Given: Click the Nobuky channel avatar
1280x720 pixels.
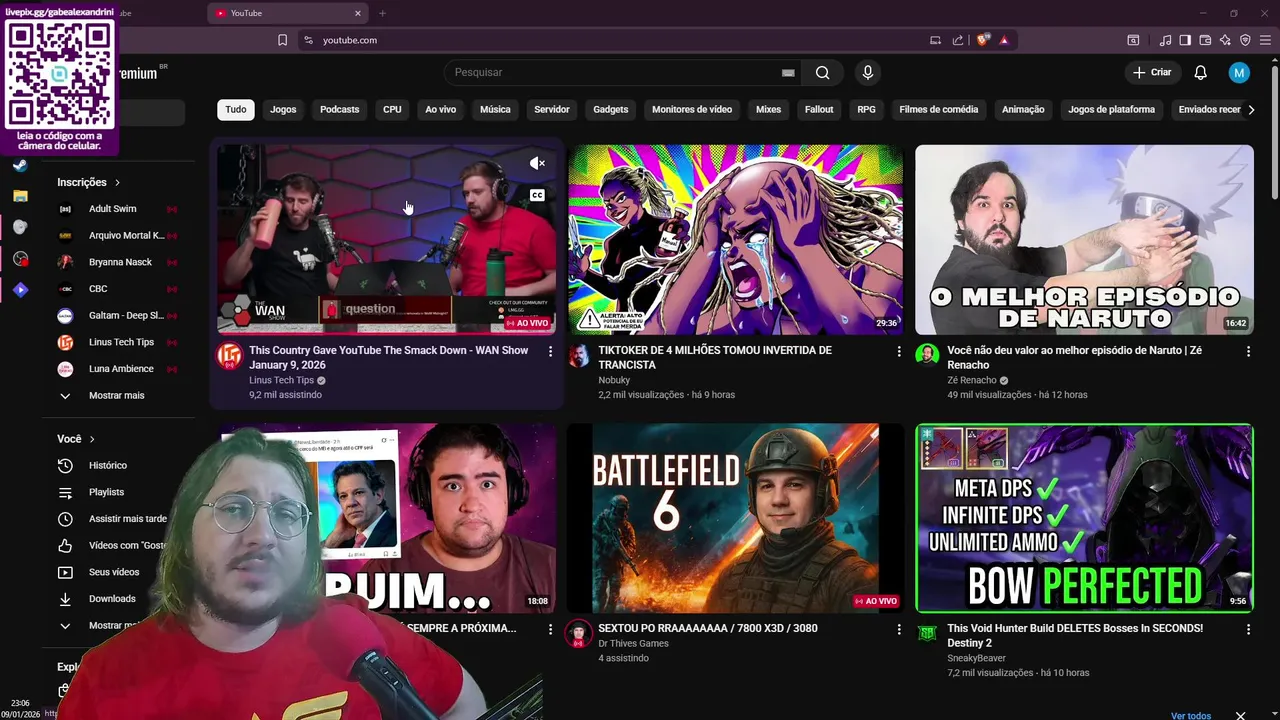Looking at the screenshot, I should pyautogui.click(x=579, y=356).
